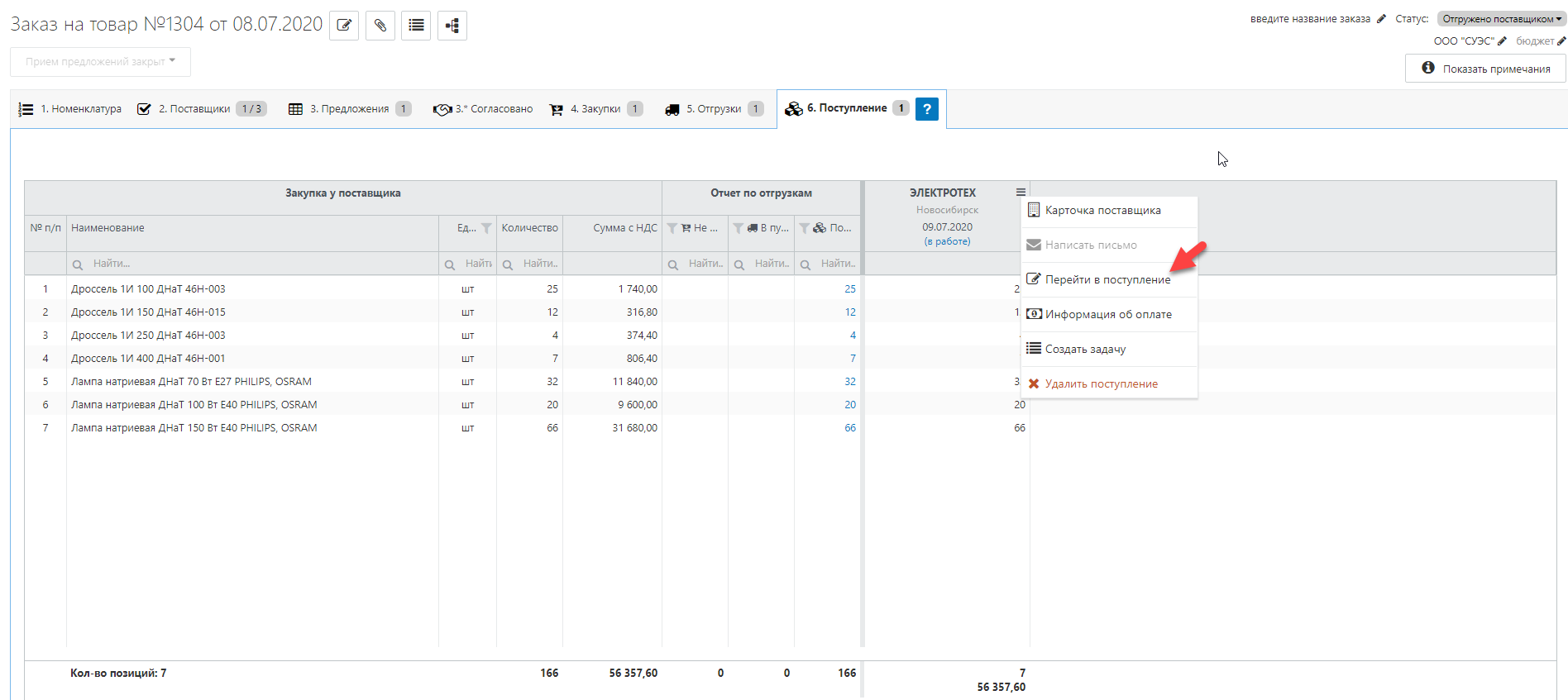Toggle filter on the 'Не ...' shipment column
The image size is (1568, 700).
coord(672,228)
